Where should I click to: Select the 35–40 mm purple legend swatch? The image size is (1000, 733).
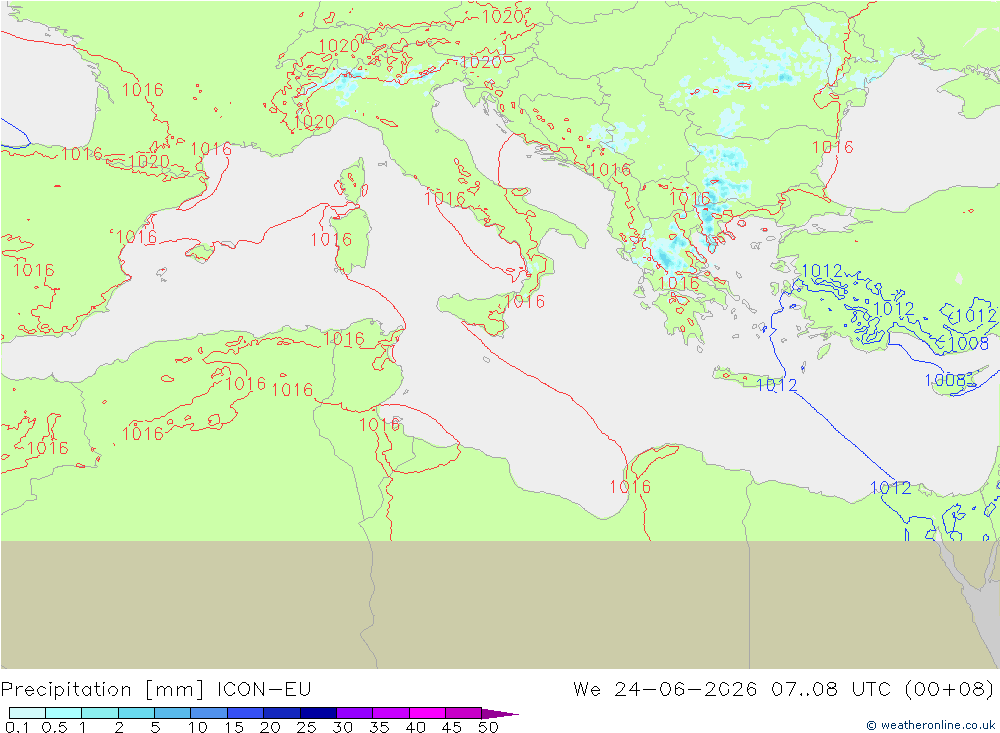tap(391, 713)
